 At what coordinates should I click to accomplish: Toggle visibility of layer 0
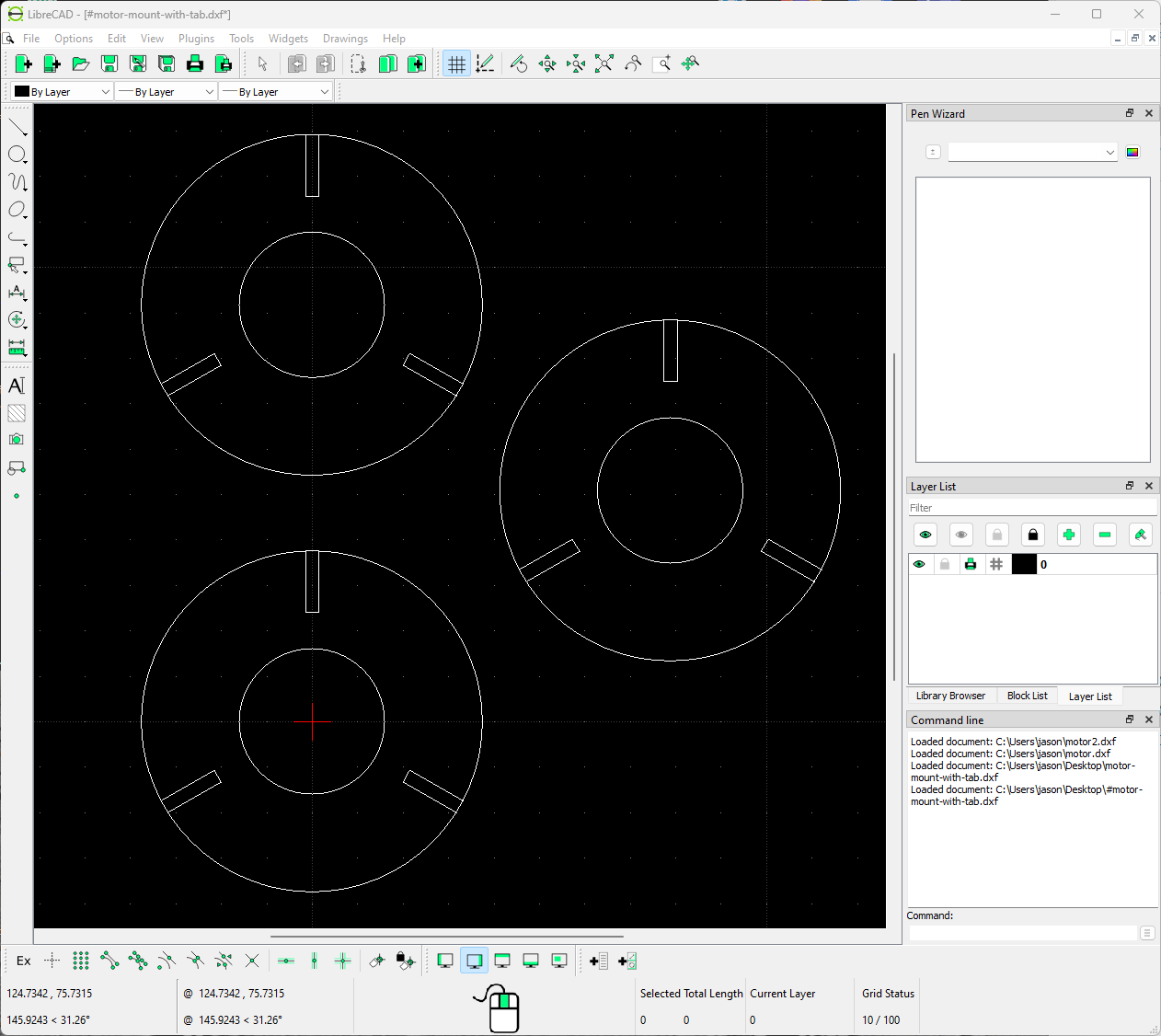coord(919,564)
